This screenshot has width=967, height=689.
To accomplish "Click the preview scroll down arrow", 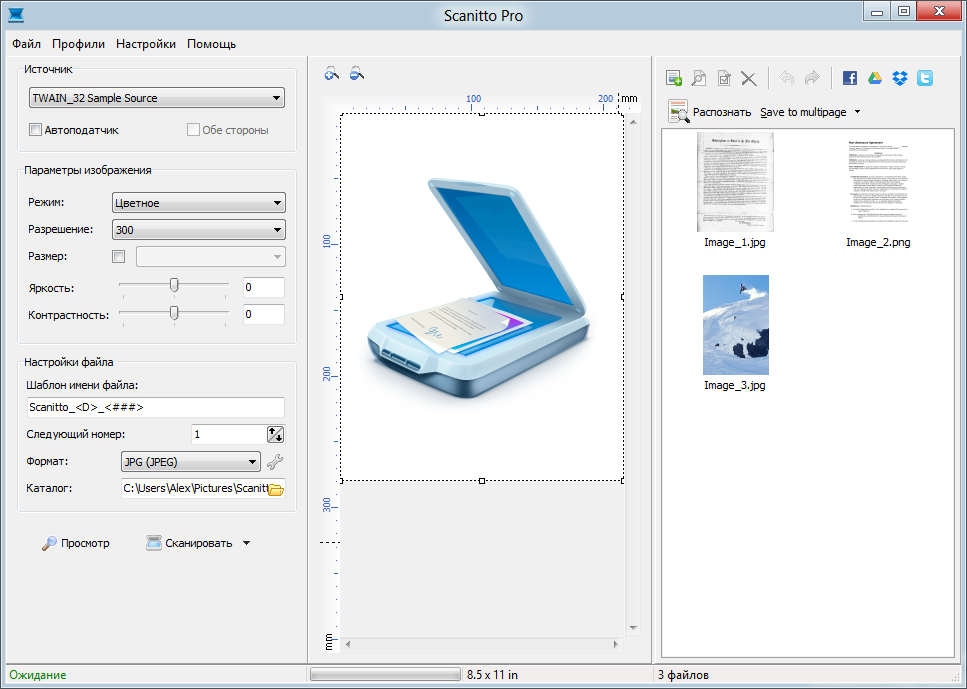I will coord(633,628).
